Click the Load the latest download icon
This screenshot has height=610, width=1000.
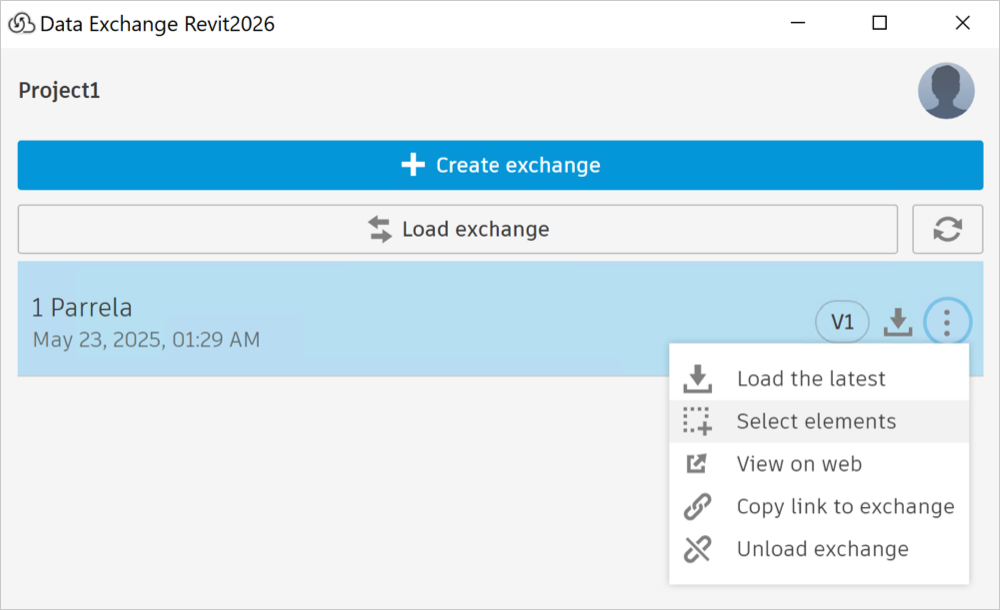697,379
